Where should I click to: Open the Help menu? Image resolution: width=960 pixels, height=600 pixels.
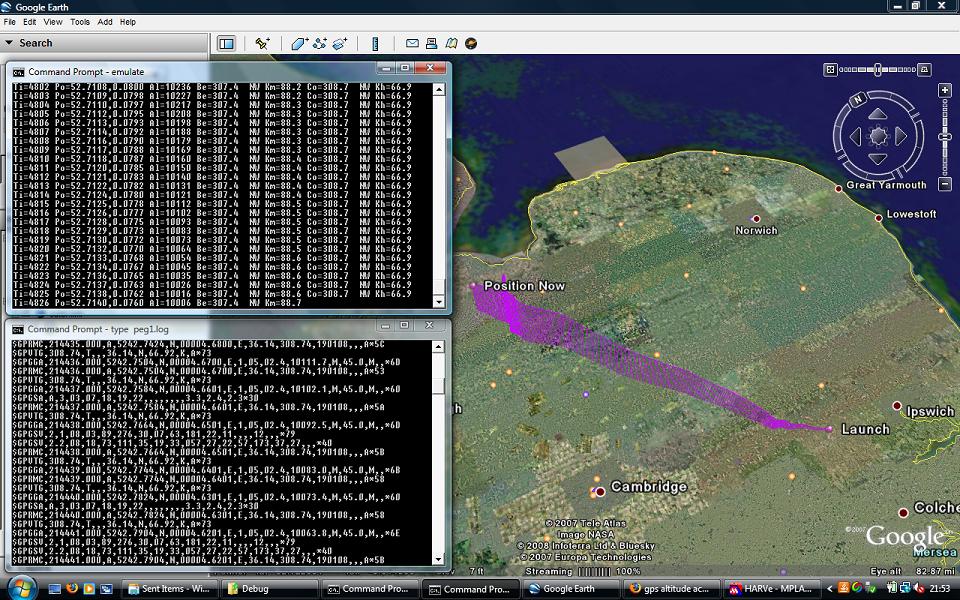127,22
